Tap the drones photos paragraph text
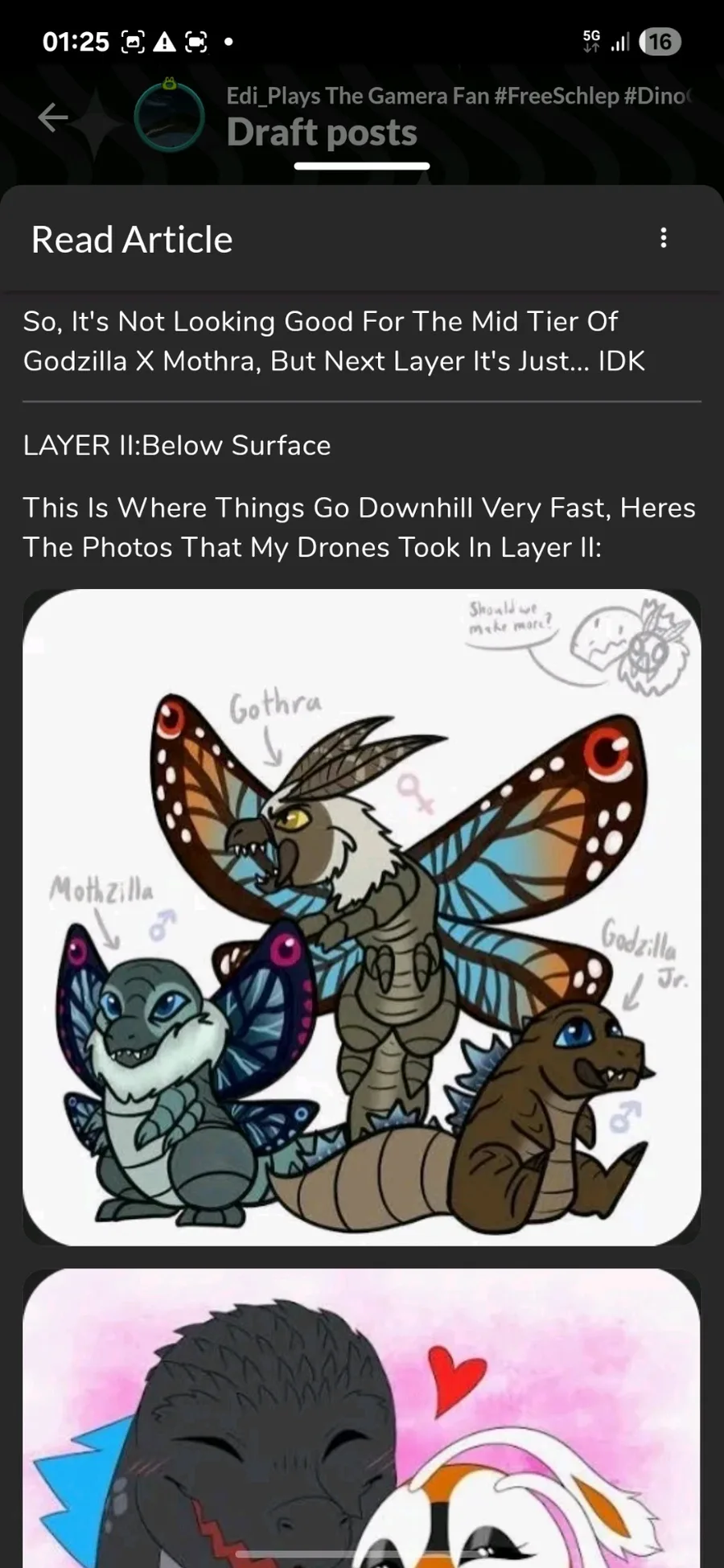Screen dimensions: 724x1568 tap(359, 528)
